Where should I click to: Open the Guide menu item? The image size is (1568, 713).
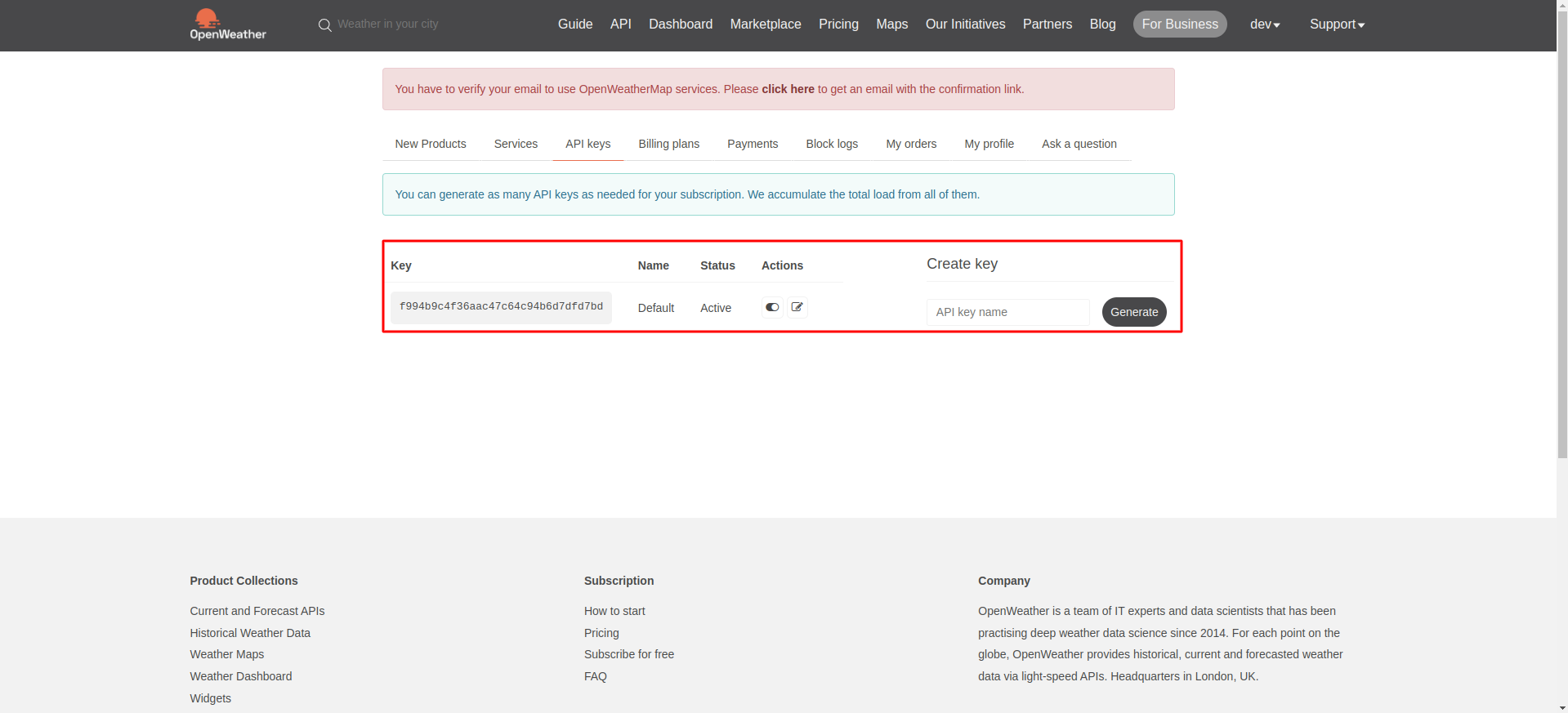click(x=575, y=25)
